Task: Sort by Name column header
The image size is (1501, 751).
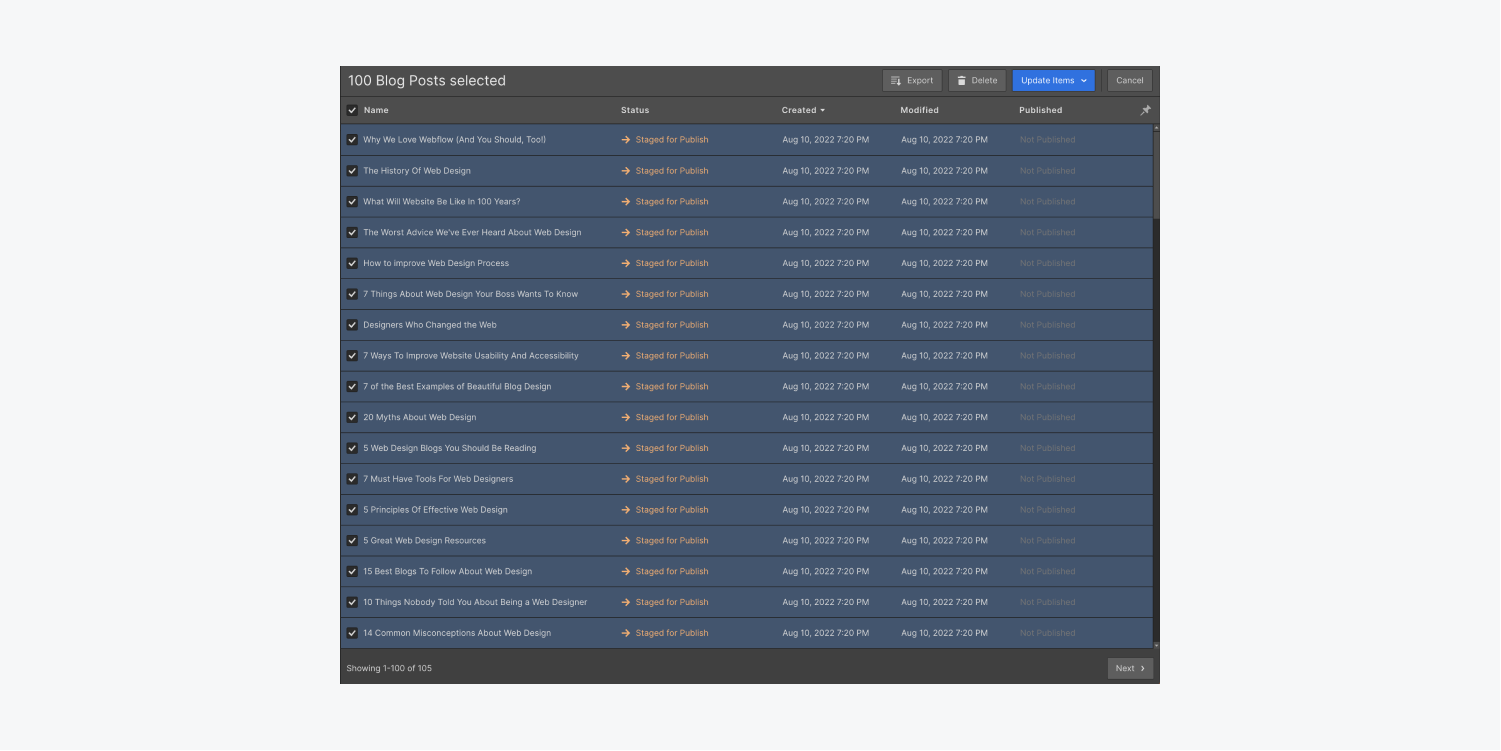Action: tap(376, 110)
